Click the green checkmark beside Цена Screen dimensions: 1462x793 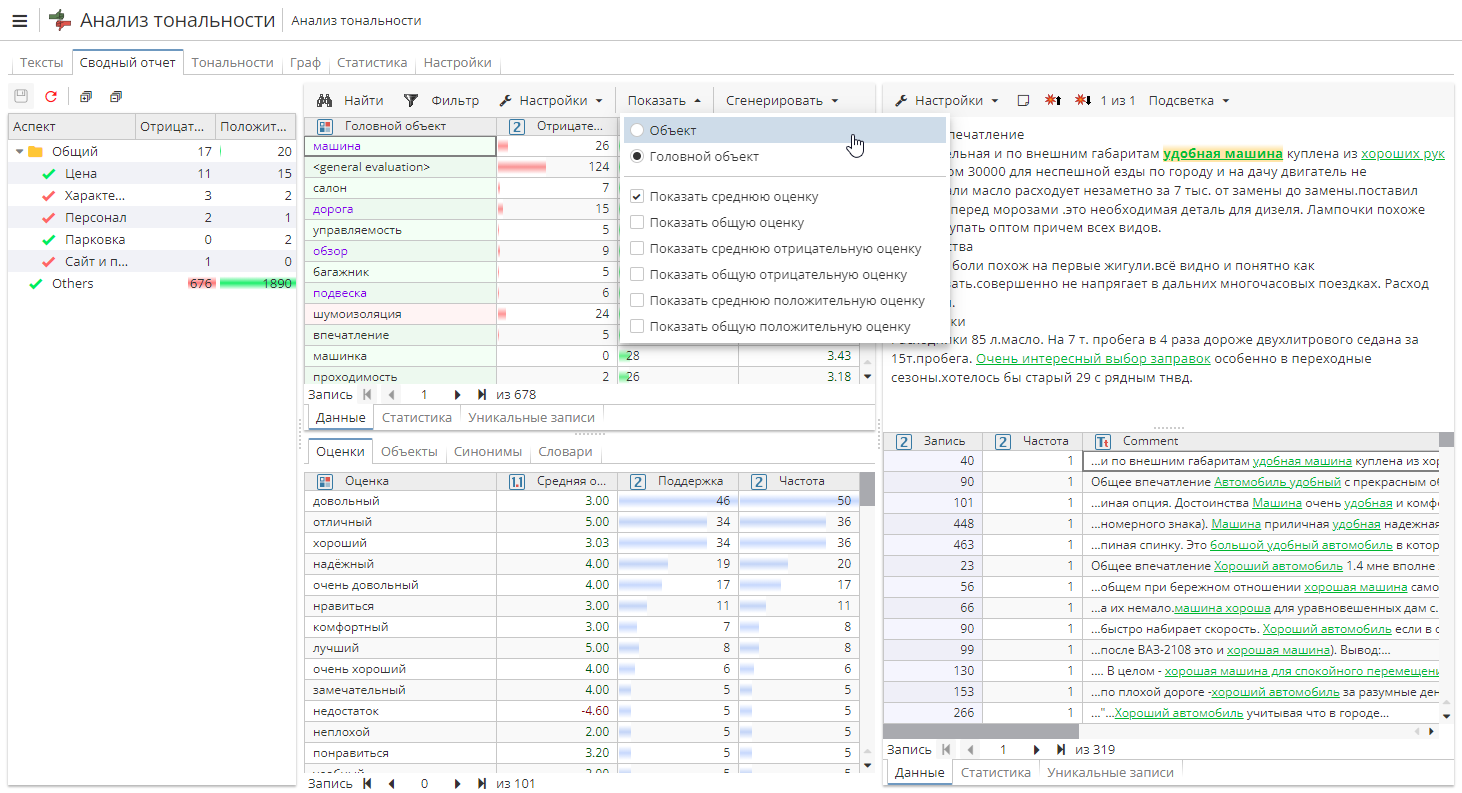pos(48,174)
